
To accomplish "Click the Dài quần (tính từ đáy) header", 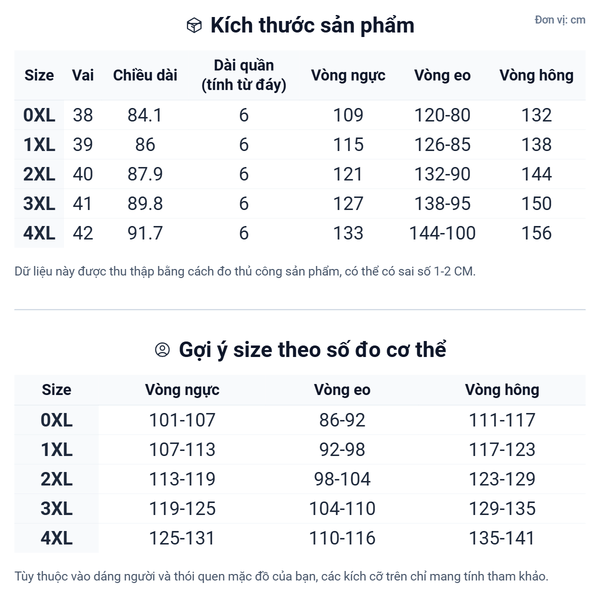I will (x=244, y=75).
